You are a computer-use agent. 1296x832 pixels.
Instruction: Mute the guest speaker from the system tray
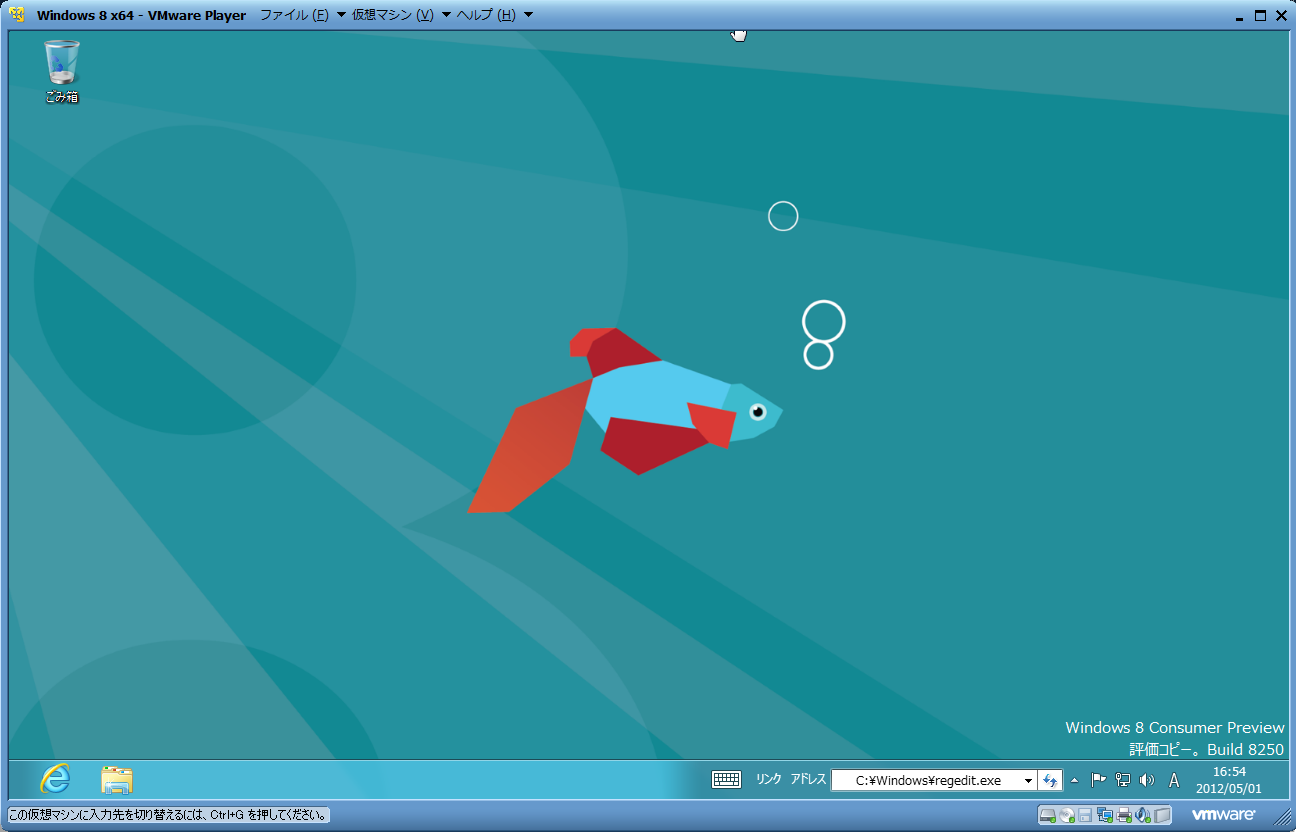1147,780
